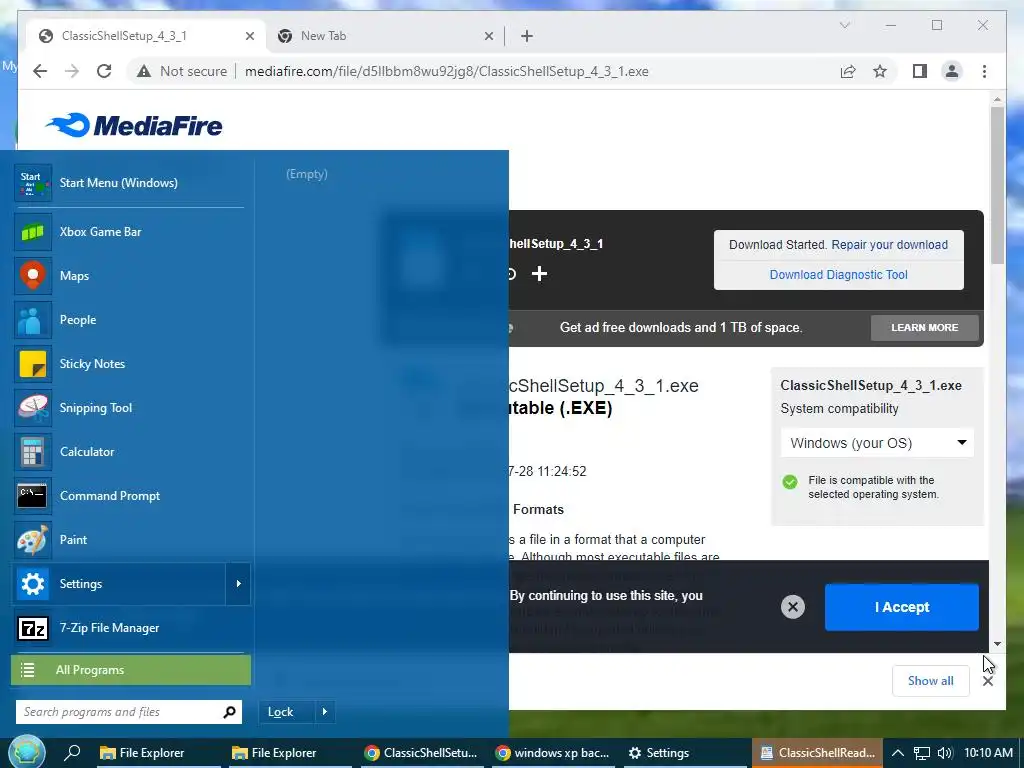Viewport: 1024px width, 768px height.
Task: Expand the Settings submenu arrow
Action: [x=238, y=584]
